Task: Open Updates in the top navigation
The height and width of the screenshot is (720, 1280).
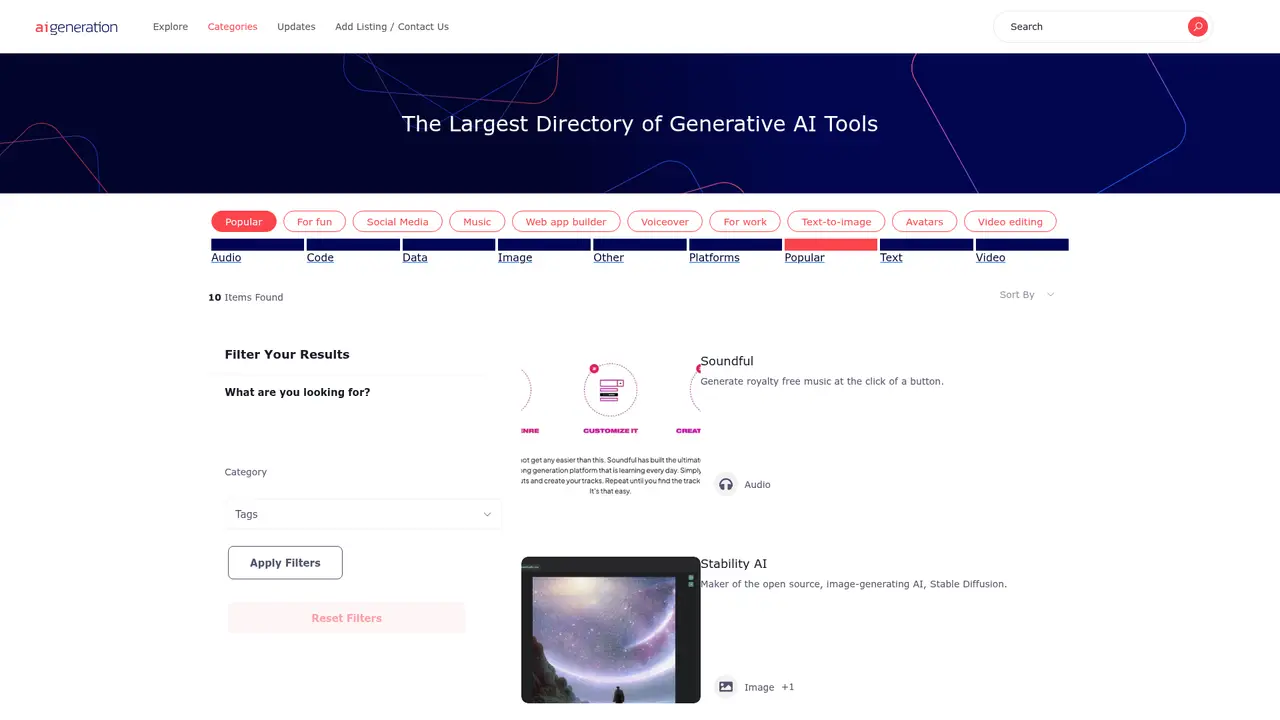Action: (x=296, y=27)
